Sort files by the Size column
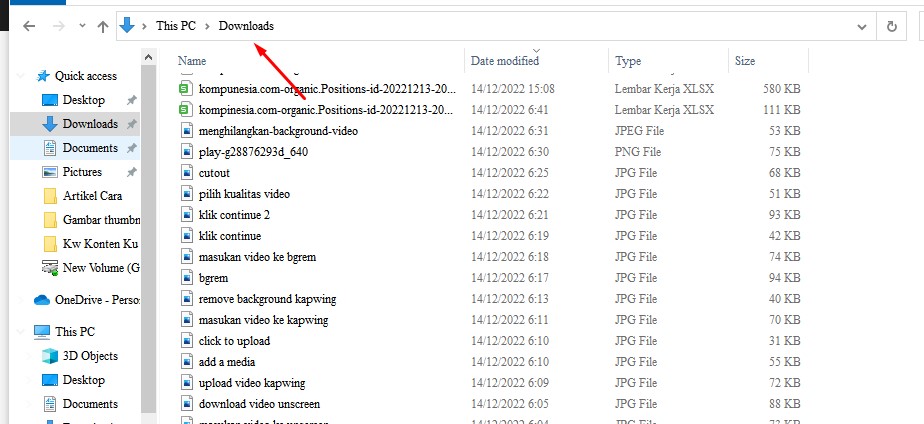 pyautogui.click(x=745, y=61)
